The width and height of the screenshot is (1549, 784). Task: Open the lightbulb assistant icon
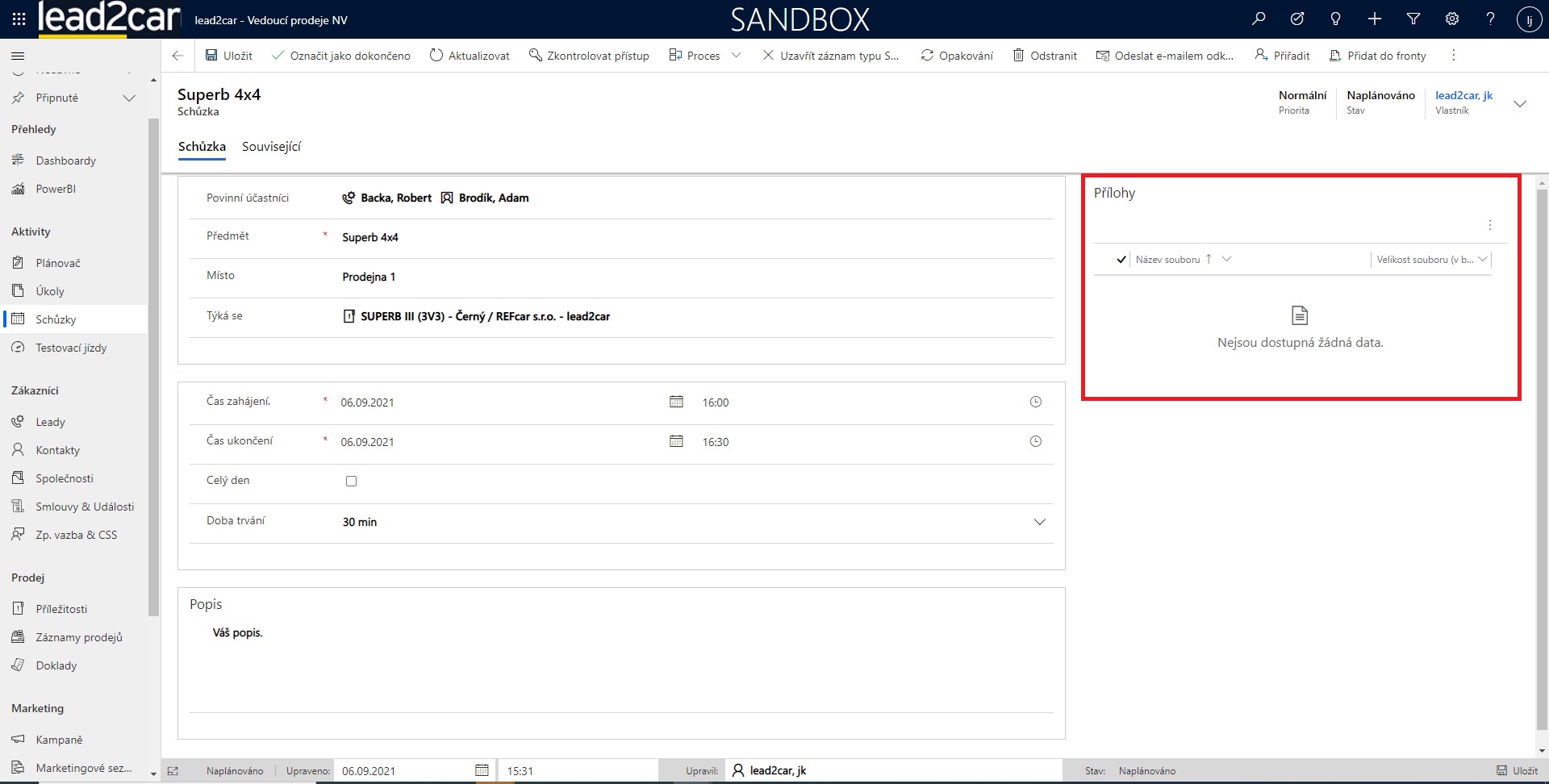(1336, 19)
